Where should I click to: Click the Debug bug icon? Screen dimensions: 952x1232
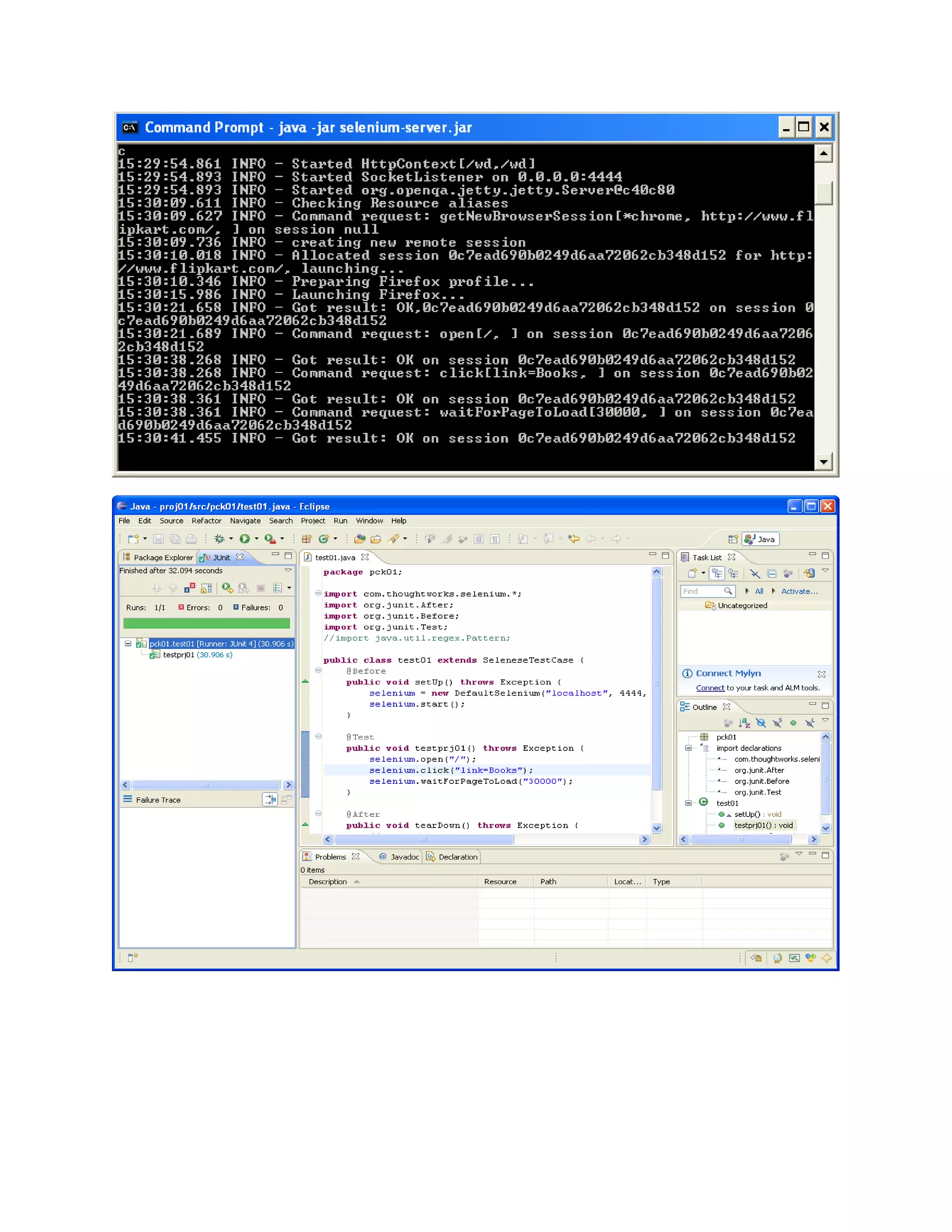point(219,539)
